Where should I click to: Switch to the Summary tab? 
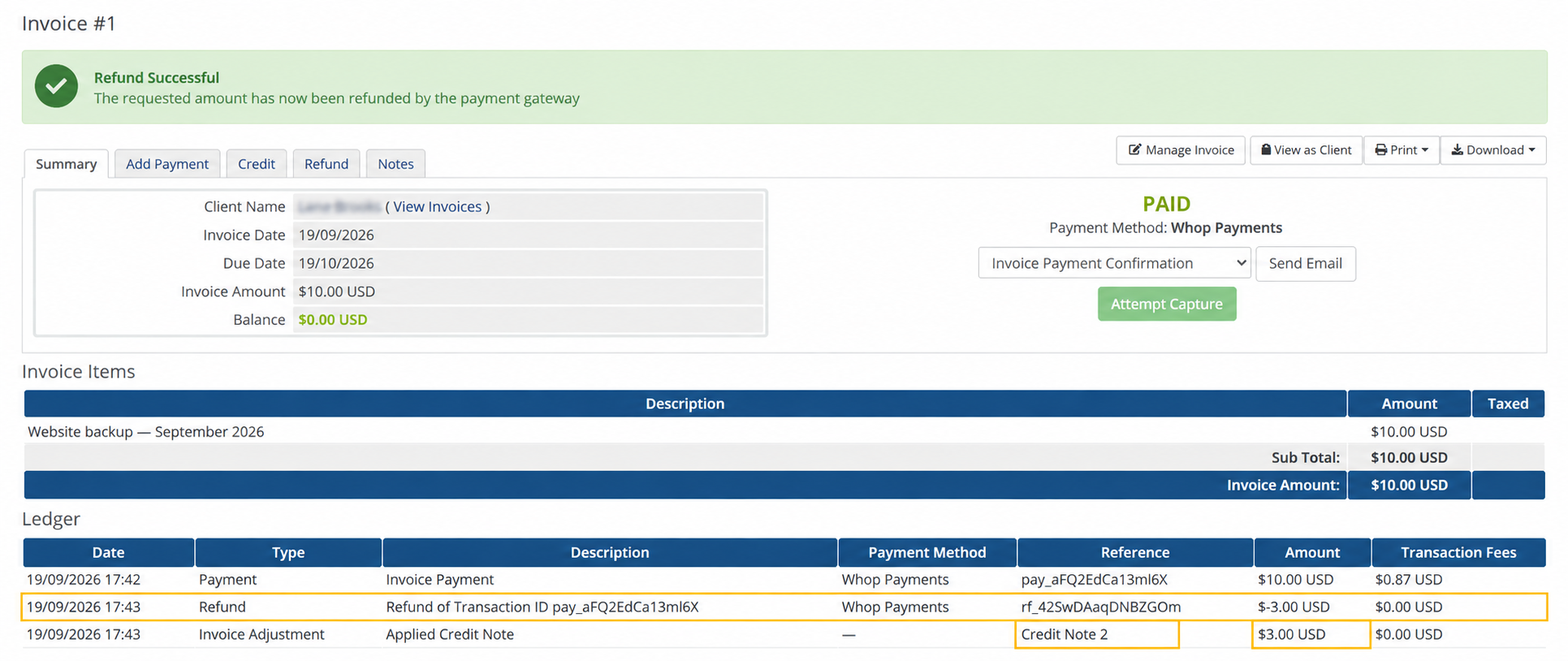[x=67, y=164]
